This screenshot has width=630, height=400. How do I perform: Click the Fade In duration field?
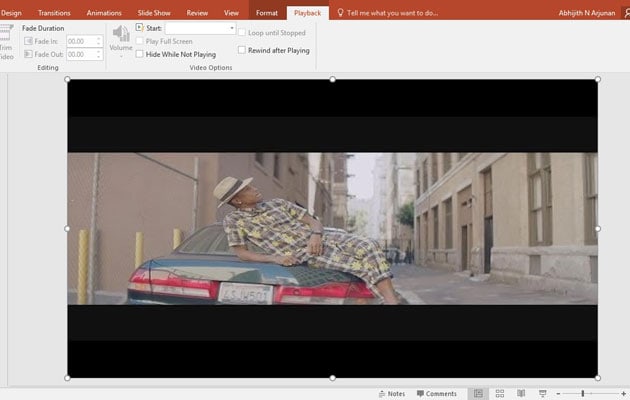click(x=82, y=41)
